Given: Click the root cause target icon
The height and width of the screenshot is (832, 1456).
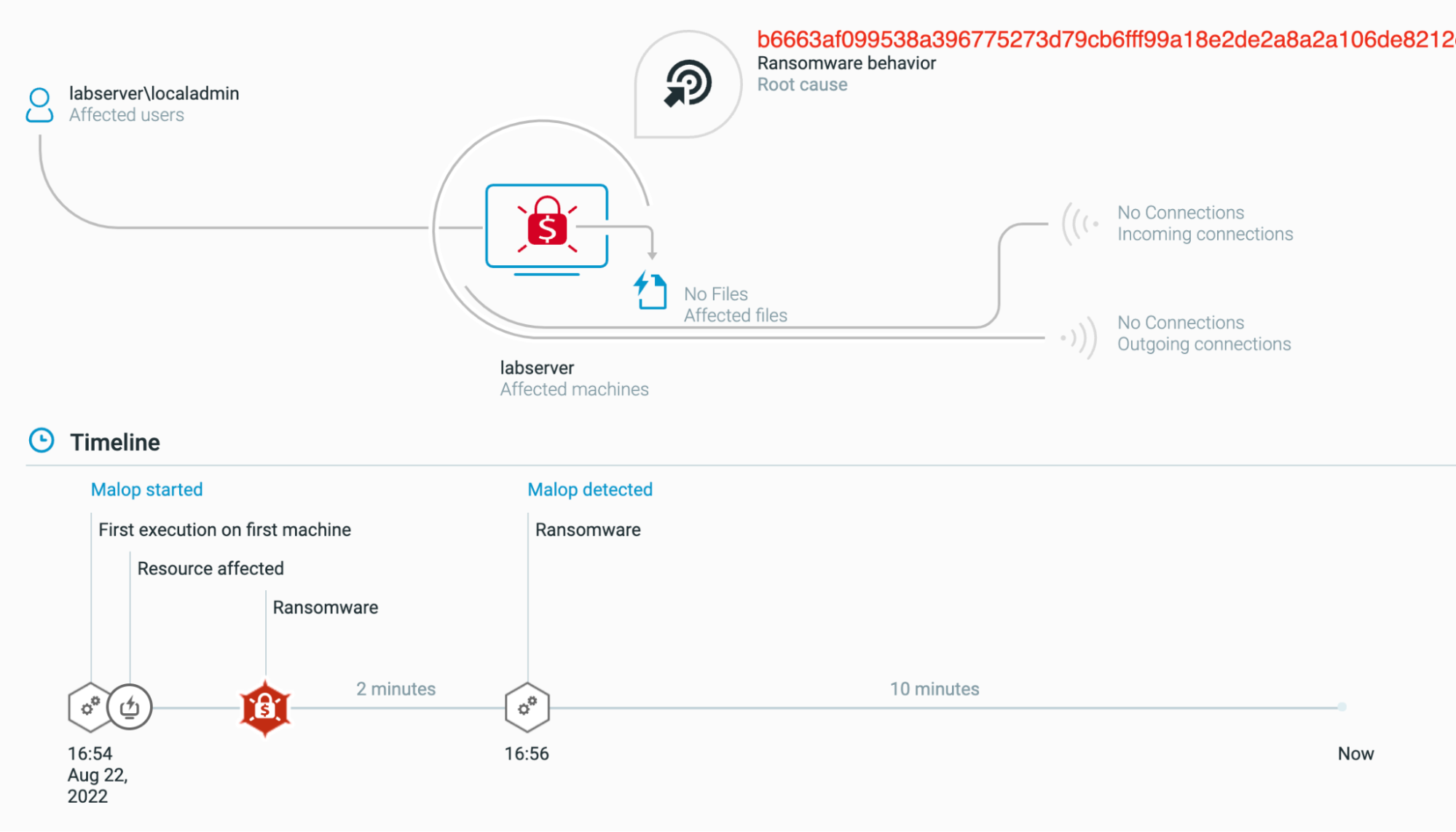Looking at the screenshot, I should tap(688, 83).
